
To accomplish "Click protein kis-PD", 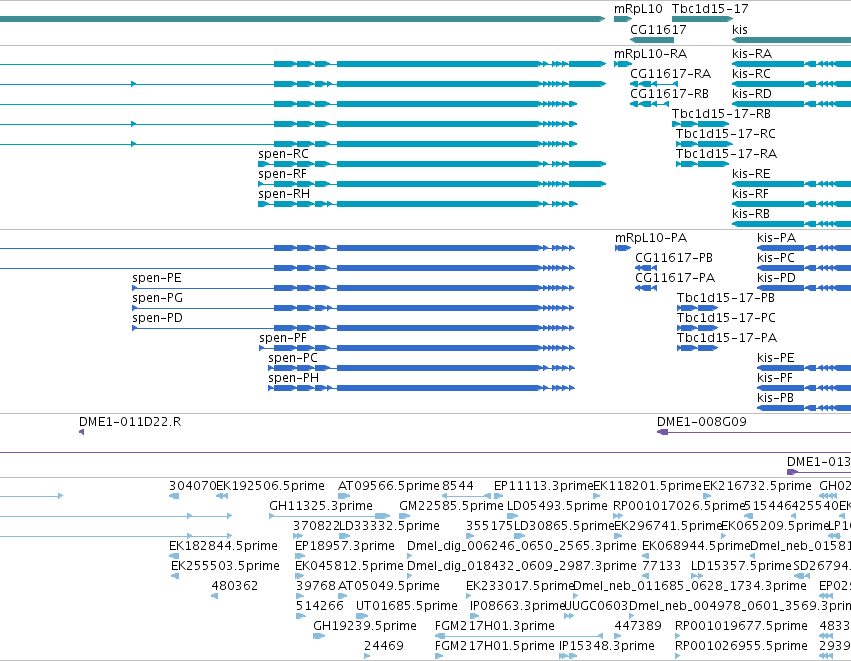I will coord(776,278).
